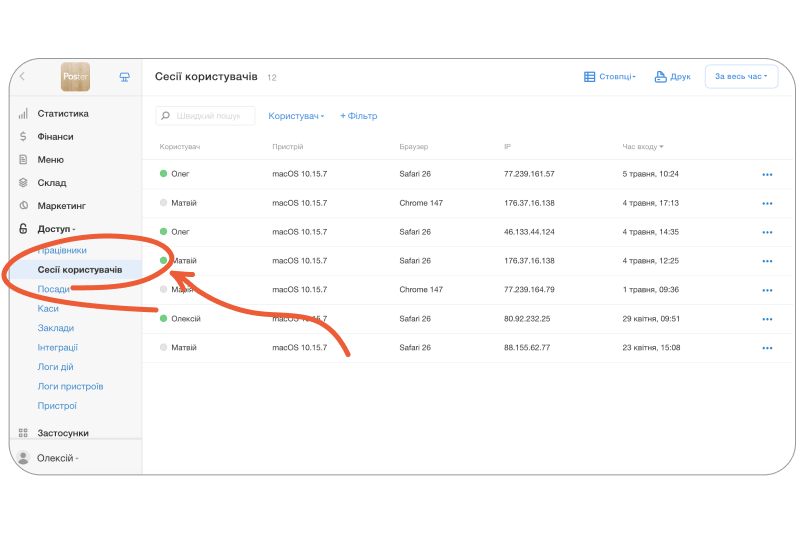Open the Маркетинг sidebar item

pyautogui.click(x=61, y=206)
